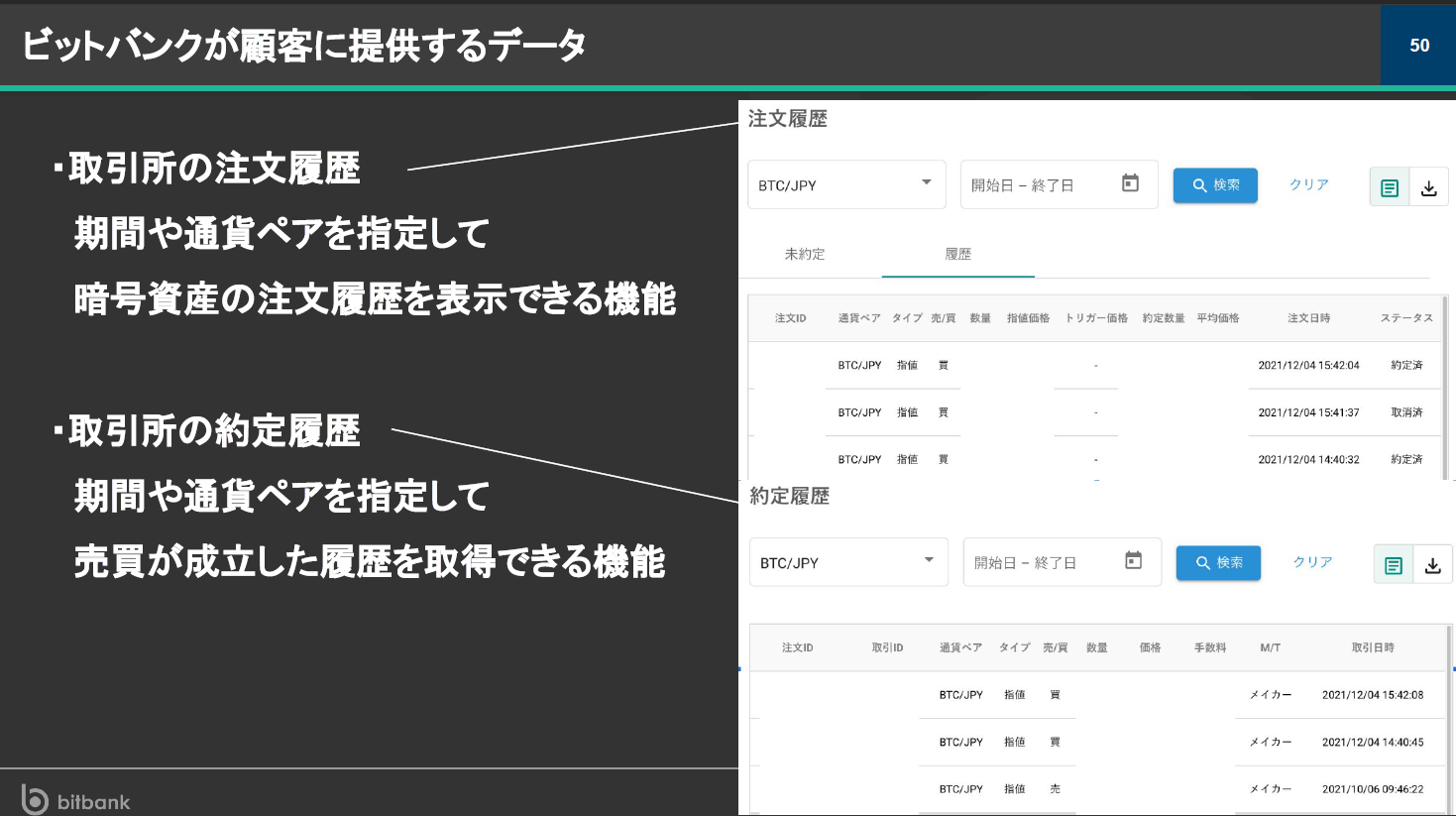The width and height of the screenshot is (1456, 816).
Task: Click the 約定履歴 panel heading
Action: pyautogui.click(x=790, y=496)
